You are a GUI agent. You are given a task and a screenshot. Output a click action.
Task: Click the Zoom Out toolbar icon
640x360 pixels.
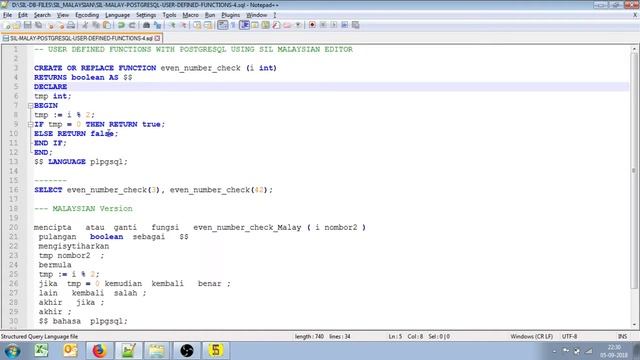coord(184,25)
